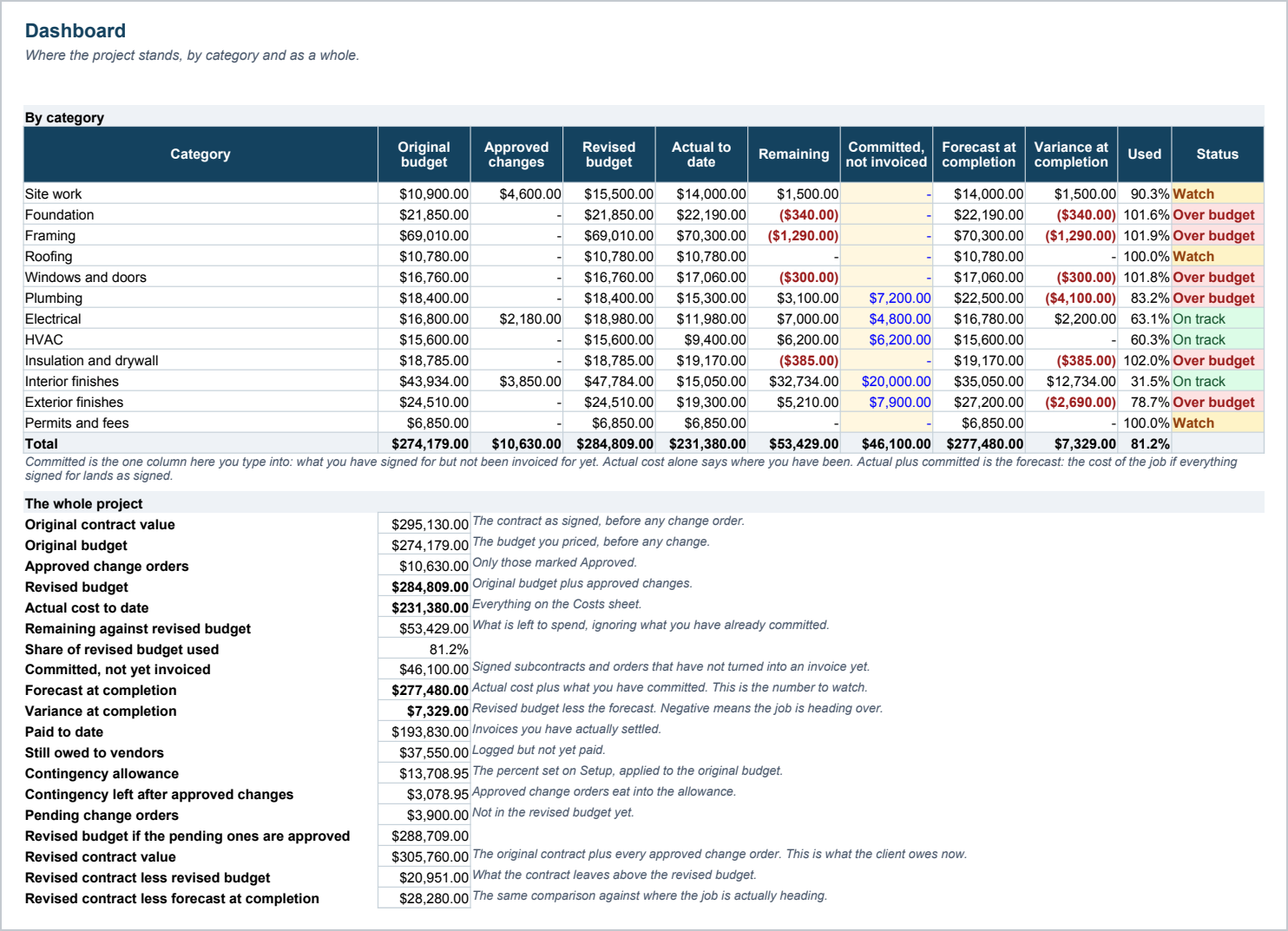Click Site work's empty Committed, not invoiced cell
Viewport: 1288px width, 931px height.
pyautogui.click(x=886, y=193)
